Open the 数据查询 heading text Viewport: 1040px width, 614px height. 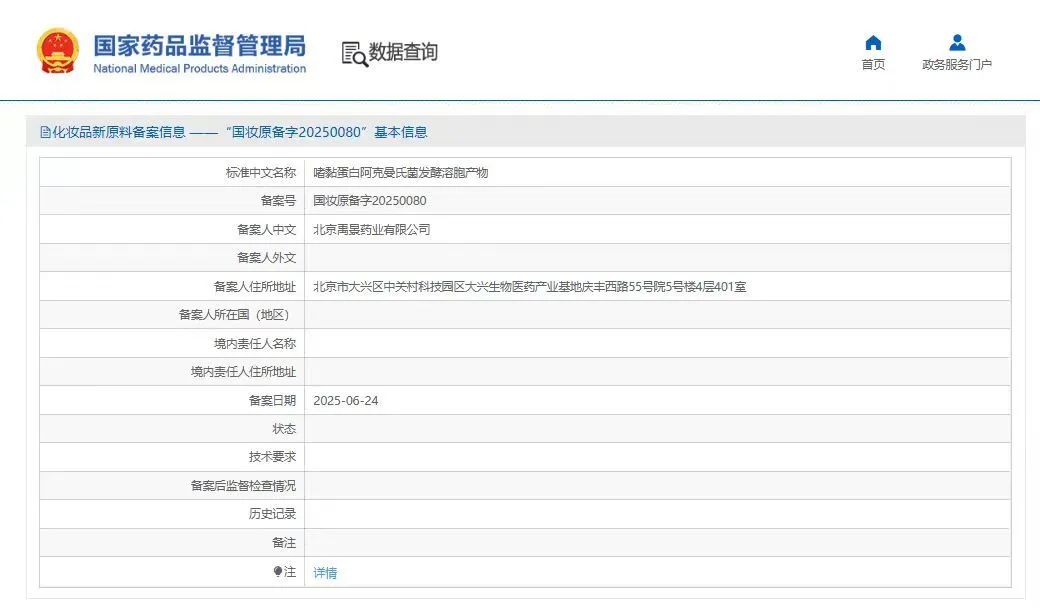(x=403, y=52)
